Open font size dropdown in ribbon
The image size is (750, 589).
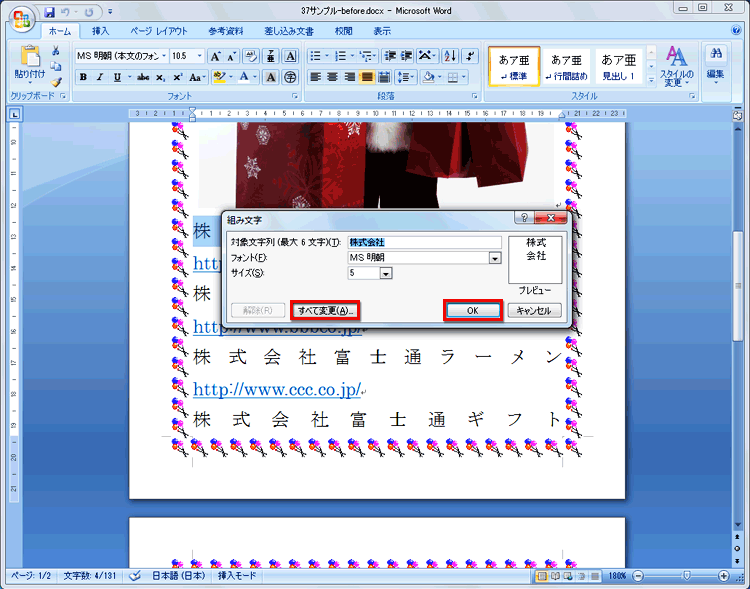click(x=200, y=56)
